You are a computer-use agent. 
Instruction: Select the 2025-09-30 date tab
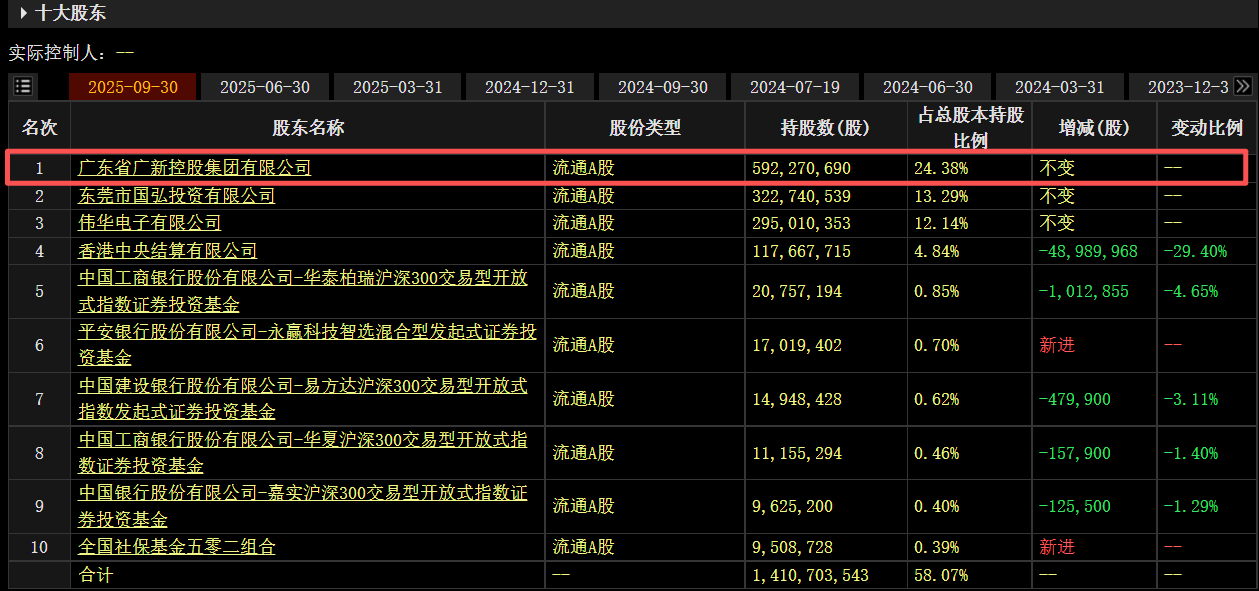pyautogui.click(x=133, y=87)
